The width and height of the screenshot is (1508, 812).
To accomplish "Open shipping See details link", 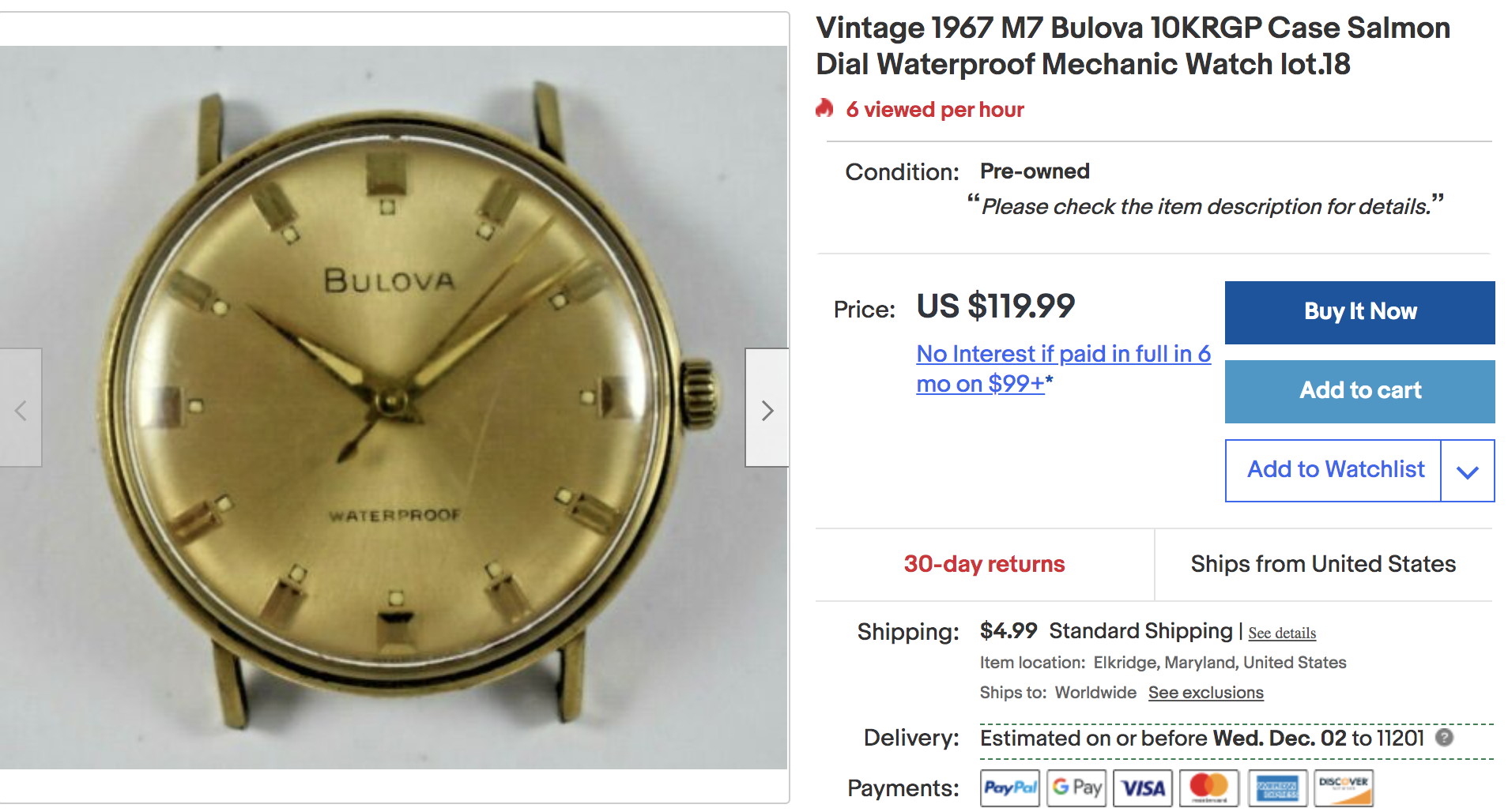I will pos(1282,633).
